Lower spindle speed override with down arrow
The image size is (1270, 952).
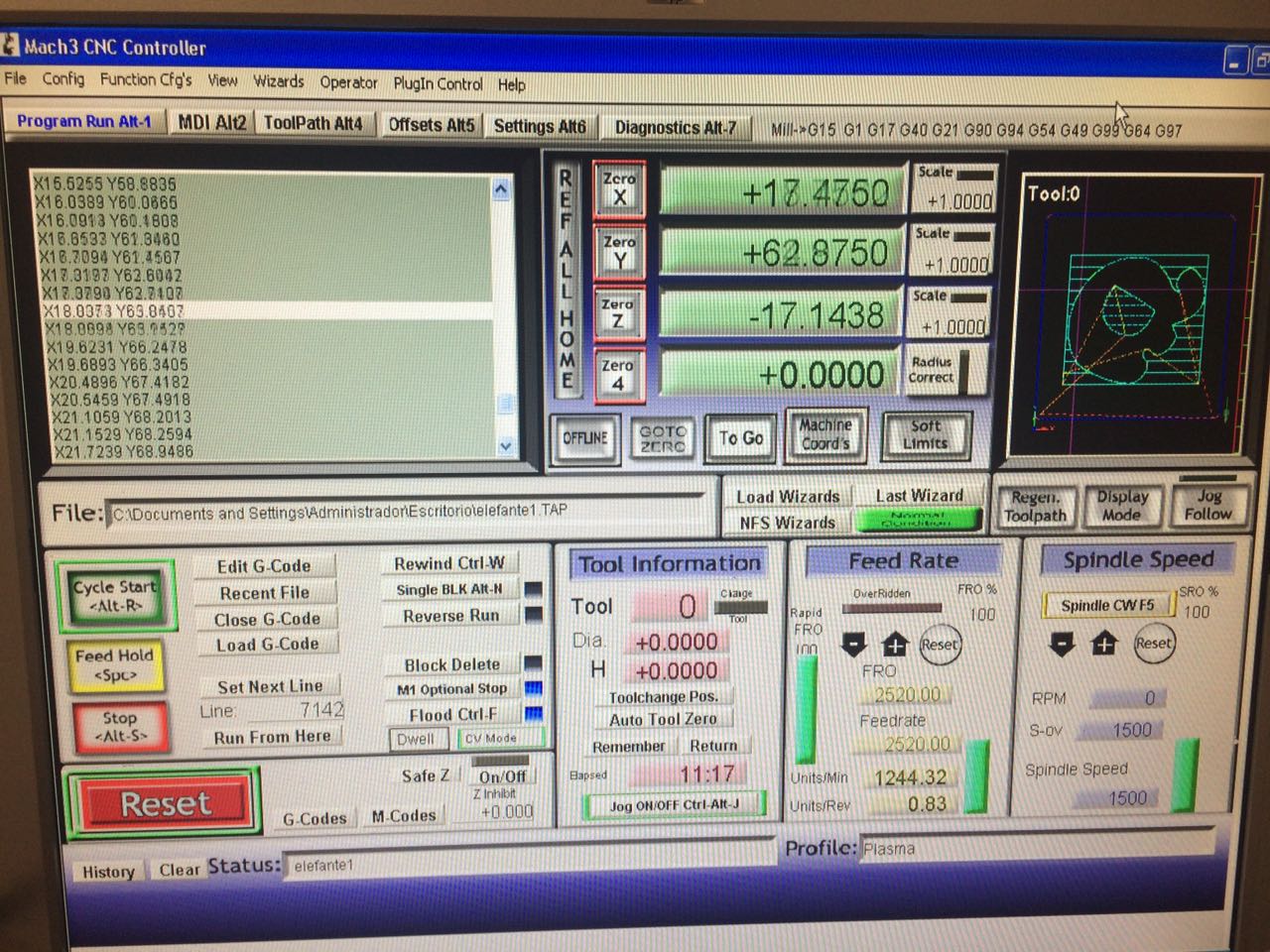1062,645
